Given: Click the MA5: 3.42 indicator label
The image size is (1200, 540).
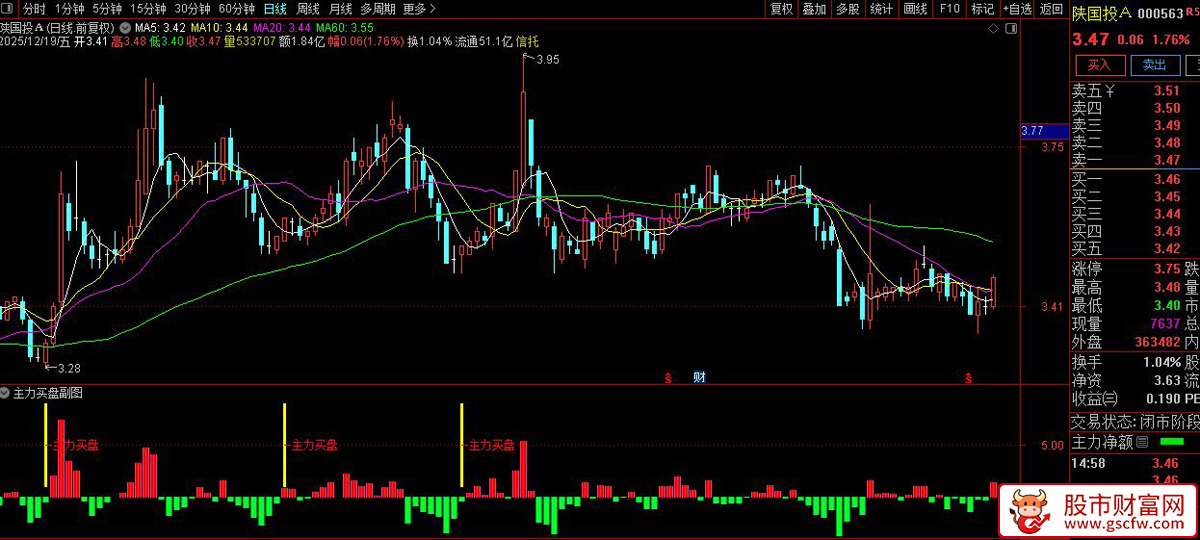Looking at the screenshot, I should [x=158, y=27].
